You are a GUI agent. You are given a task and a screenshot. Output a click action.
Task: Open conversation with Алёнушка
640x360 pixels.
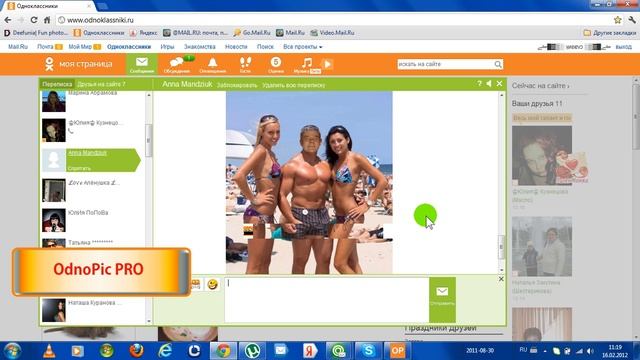point(92,190)
